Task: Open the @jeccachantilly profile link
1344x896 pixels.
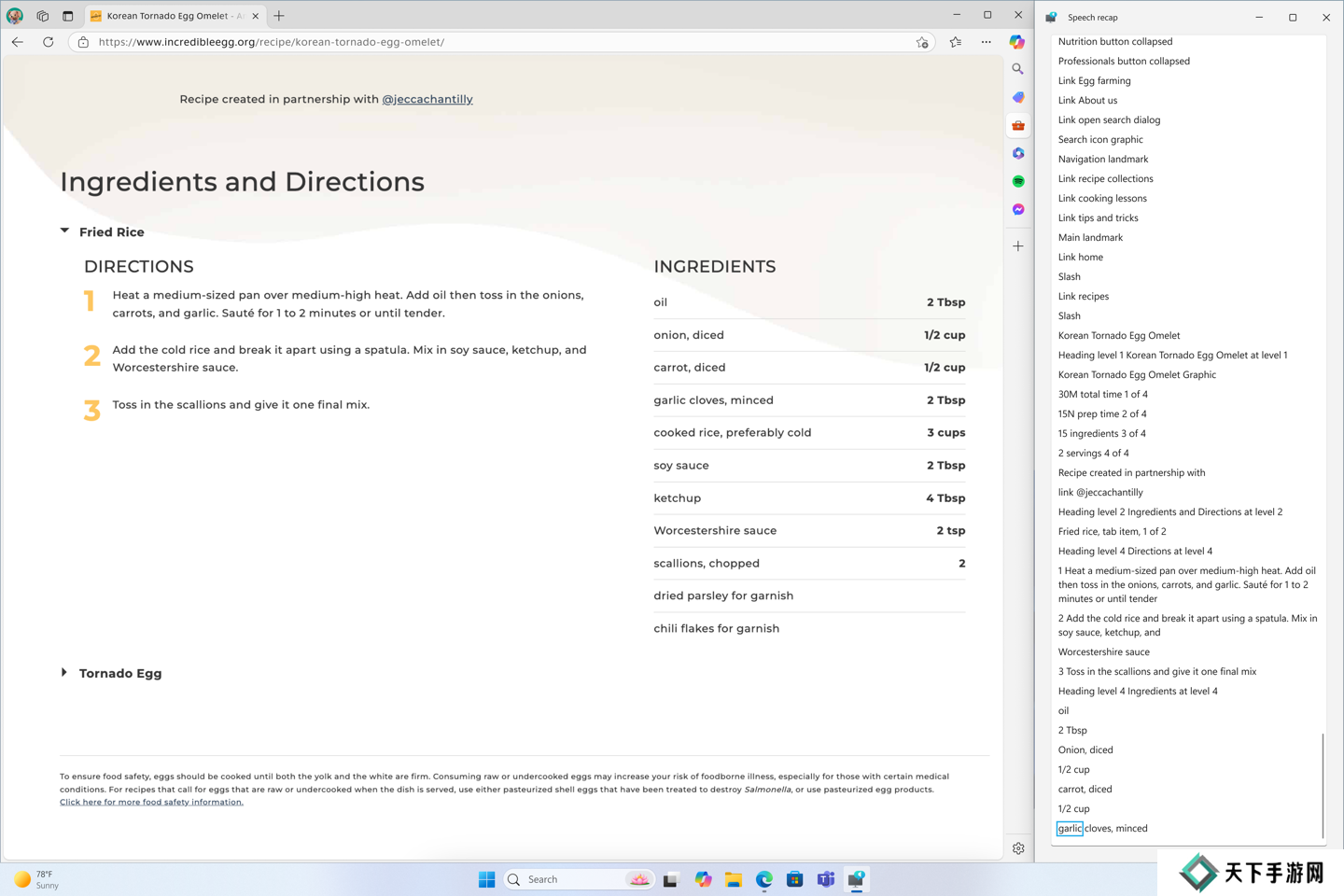Action: tap(427, 99)
